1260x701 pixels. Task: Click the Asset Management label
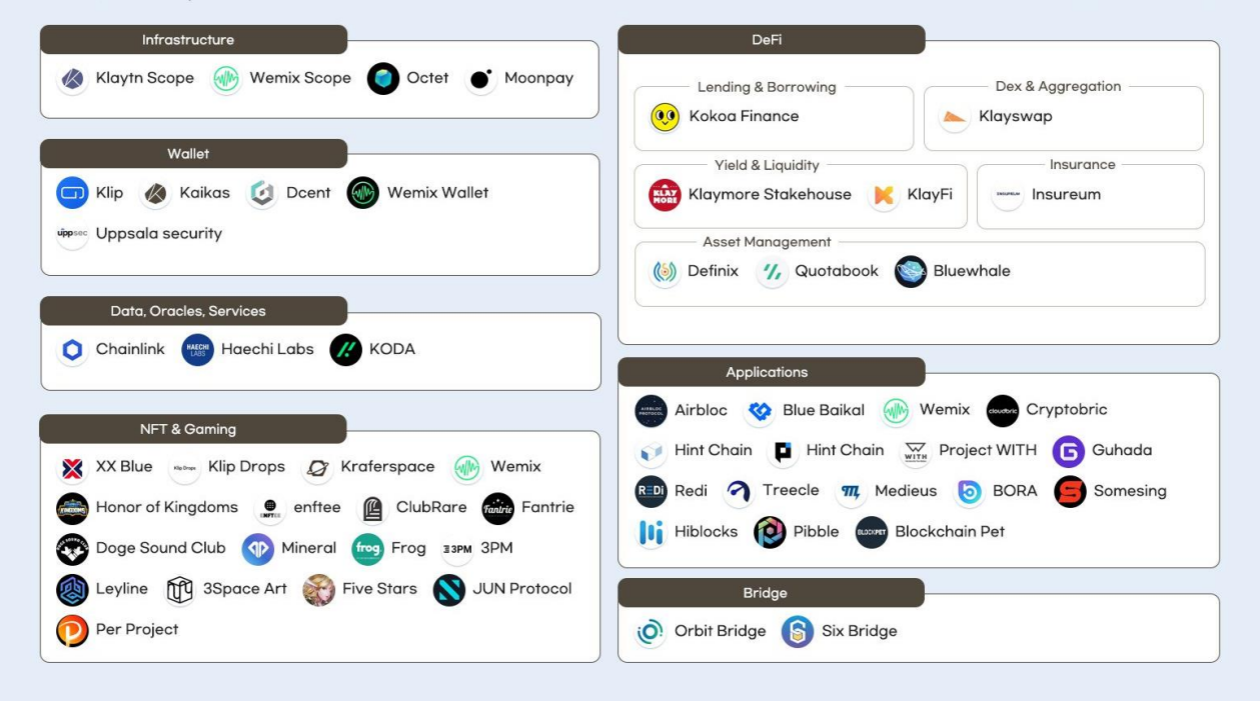(x=767, y=242)
